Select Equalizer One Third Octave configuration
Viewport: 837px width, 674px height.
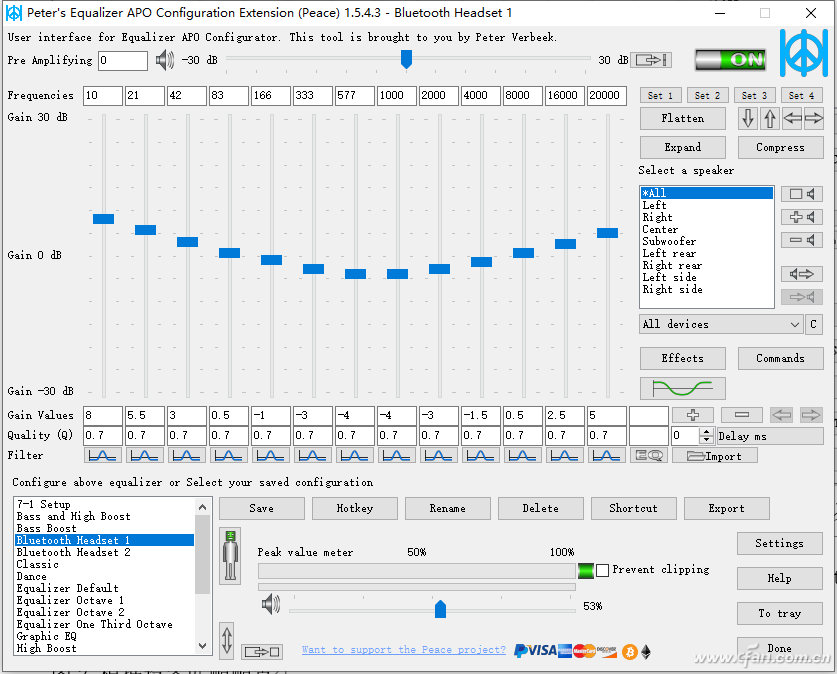click(105, 624)
